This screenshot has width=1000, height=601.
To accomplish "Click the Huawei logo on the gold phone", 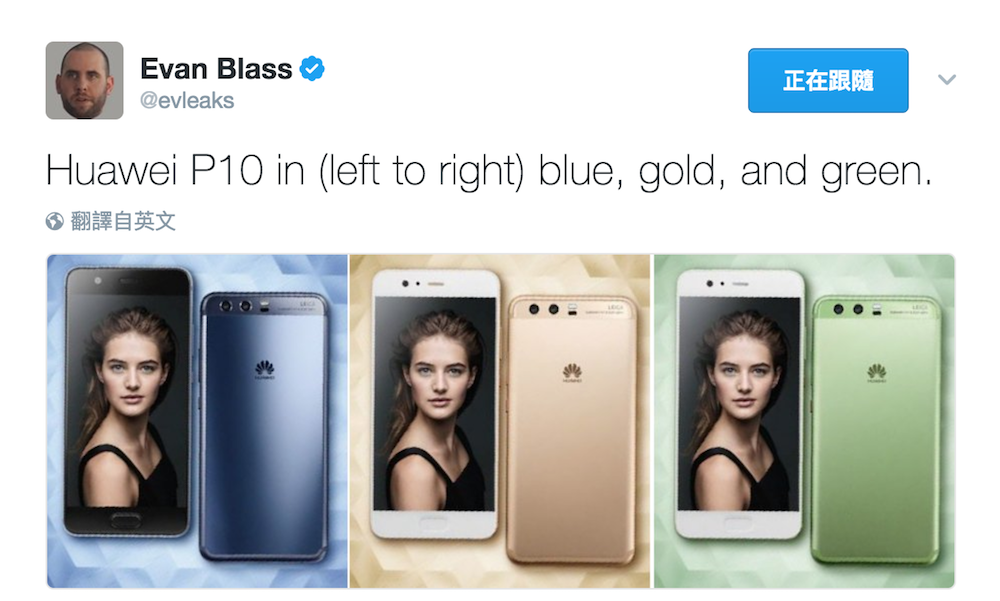I will [x=572, y=372].
